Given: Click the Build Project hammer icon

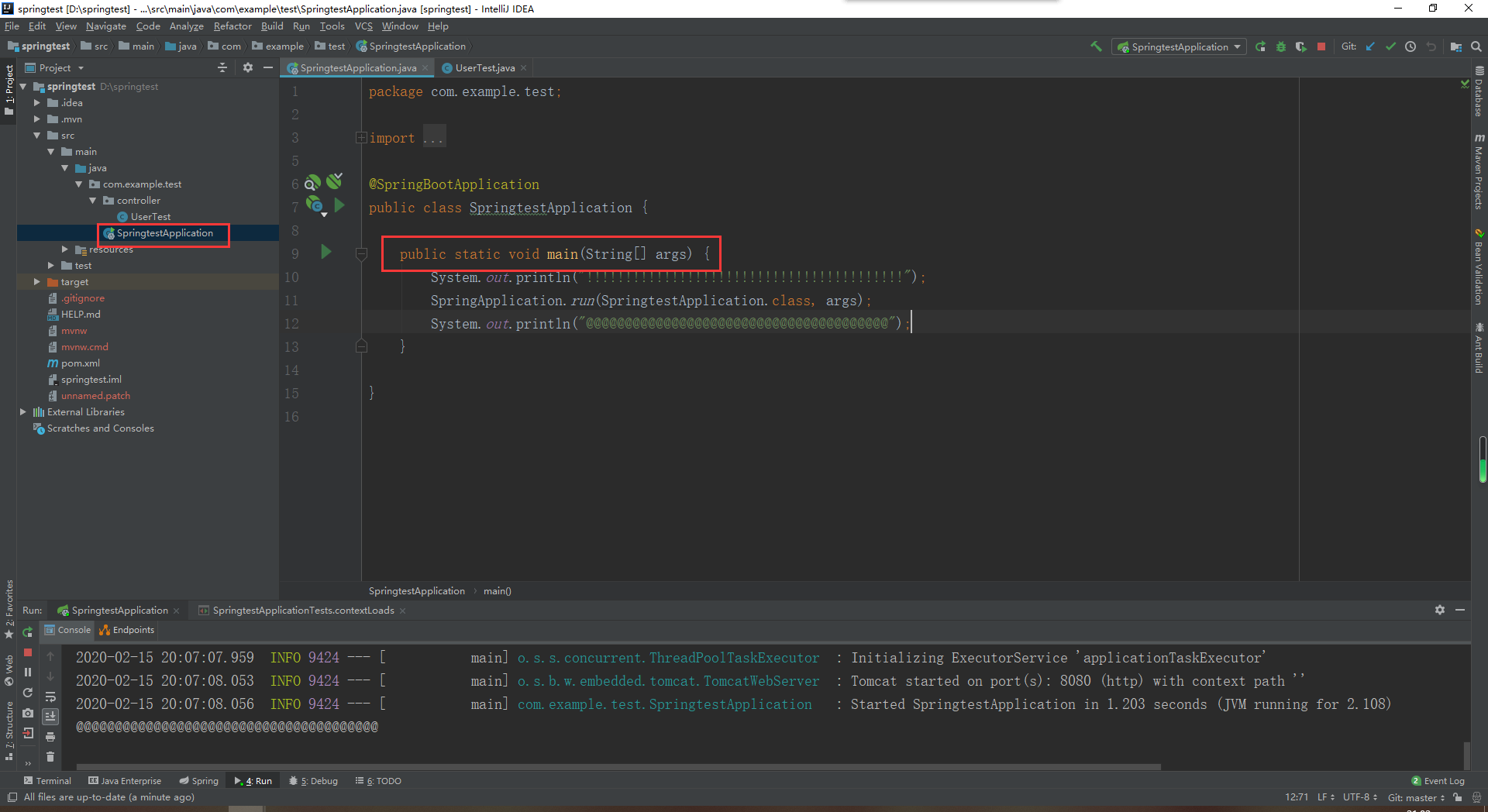Looking at the screenshot, I should (1096, 46).
